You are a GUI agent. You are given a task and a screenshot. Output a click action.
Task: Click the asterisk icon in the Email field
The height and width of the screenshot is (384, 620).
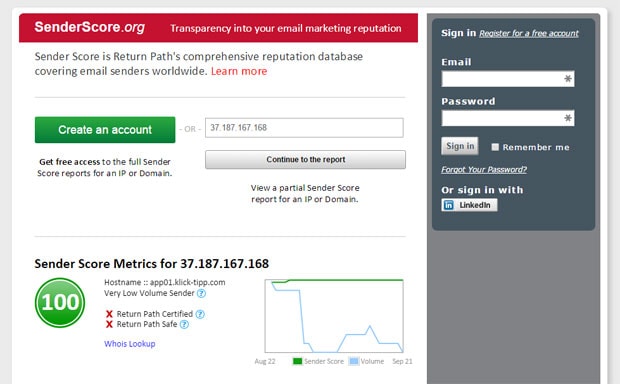point(568,79)
